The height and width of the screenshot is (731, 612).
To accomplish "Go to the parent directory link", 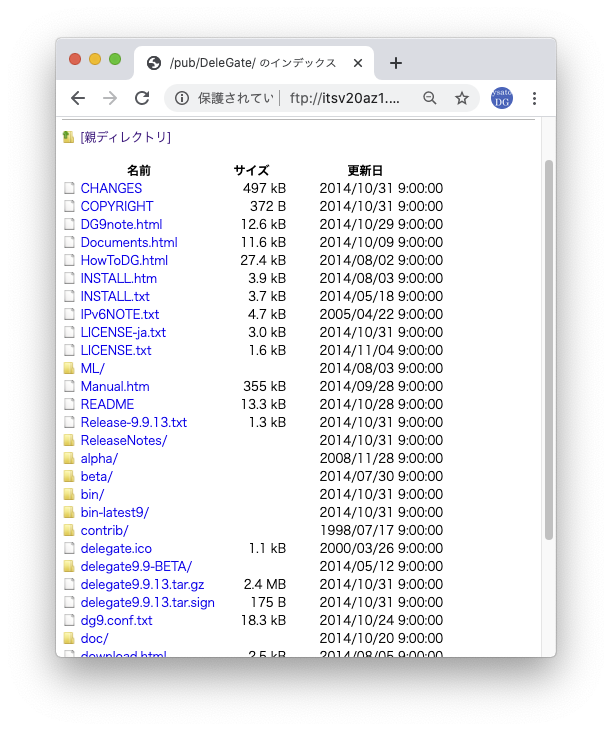I will point(125,137).
